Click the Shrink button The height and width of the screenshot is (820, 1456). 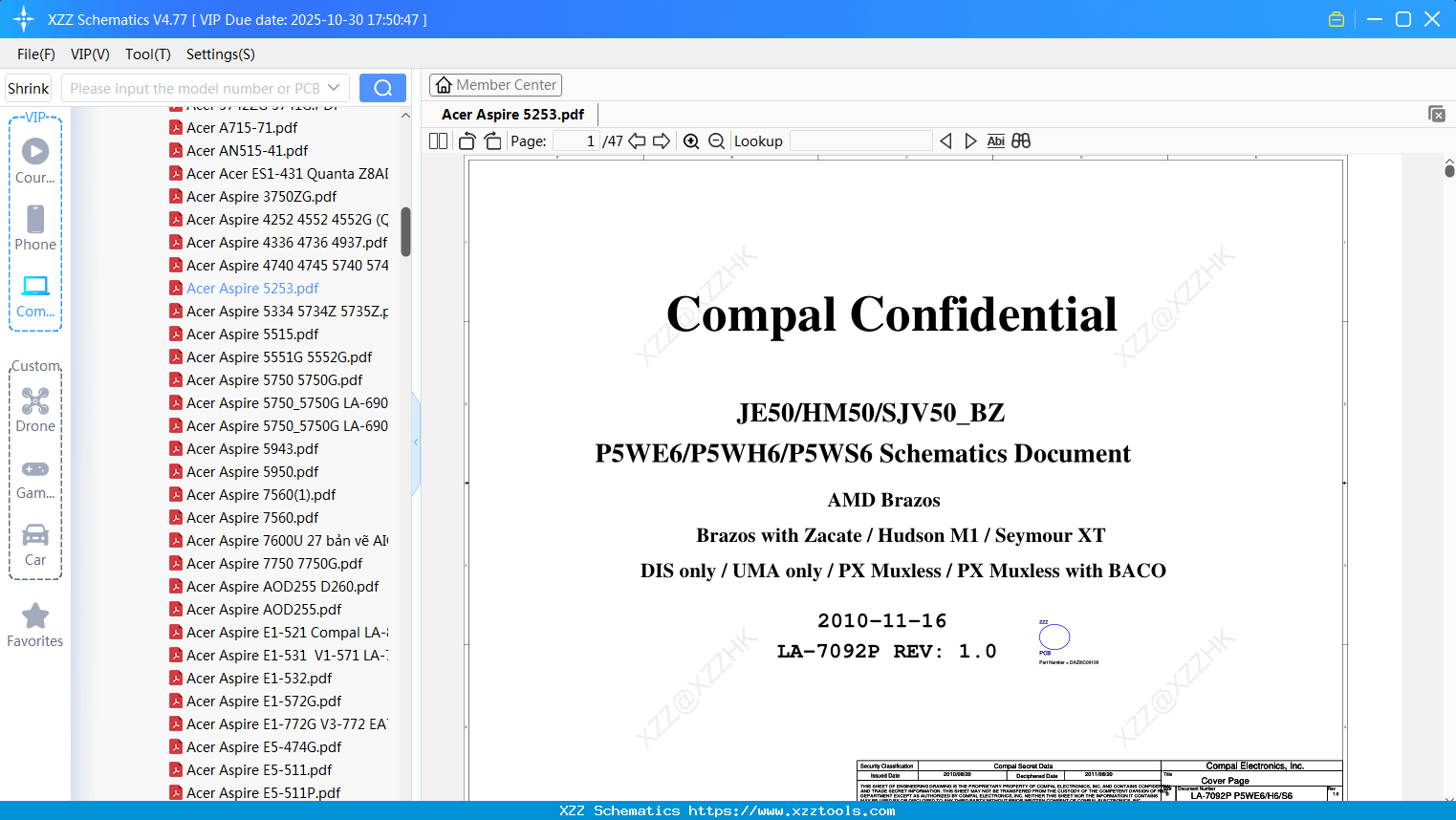click(x=29, y=88)
